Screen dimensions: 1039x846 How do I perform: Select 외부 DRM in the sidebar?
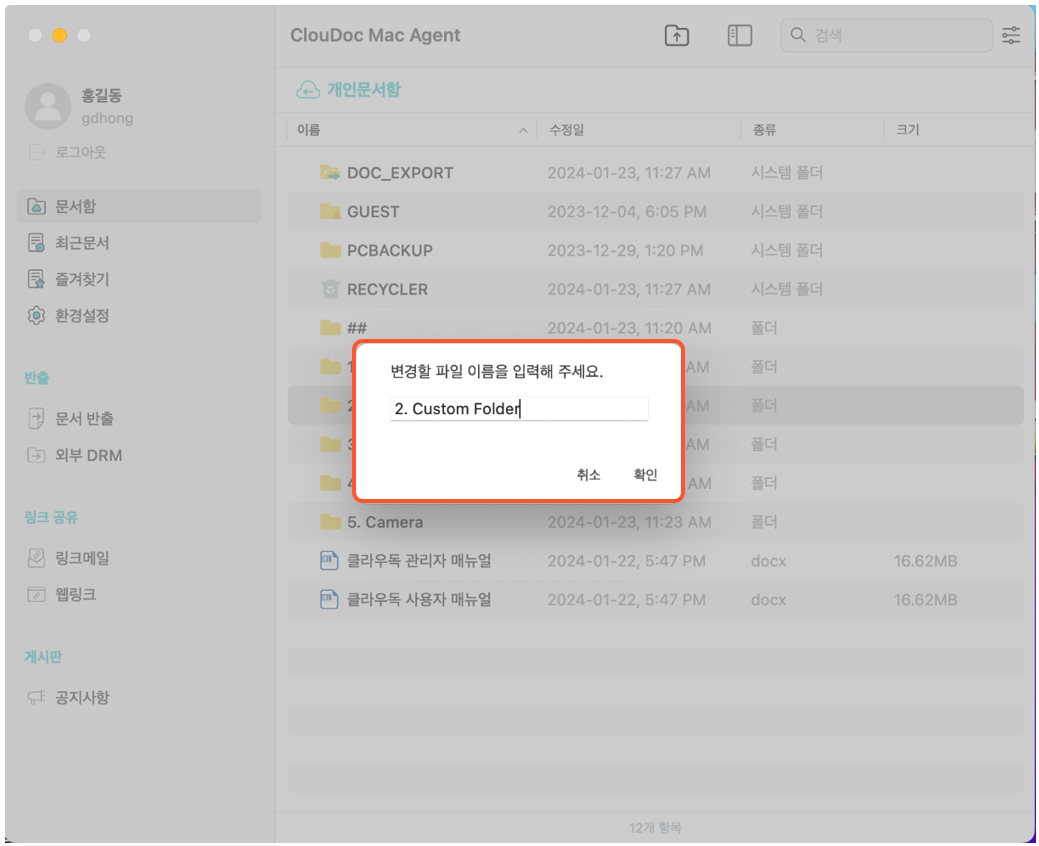[89, 455]
